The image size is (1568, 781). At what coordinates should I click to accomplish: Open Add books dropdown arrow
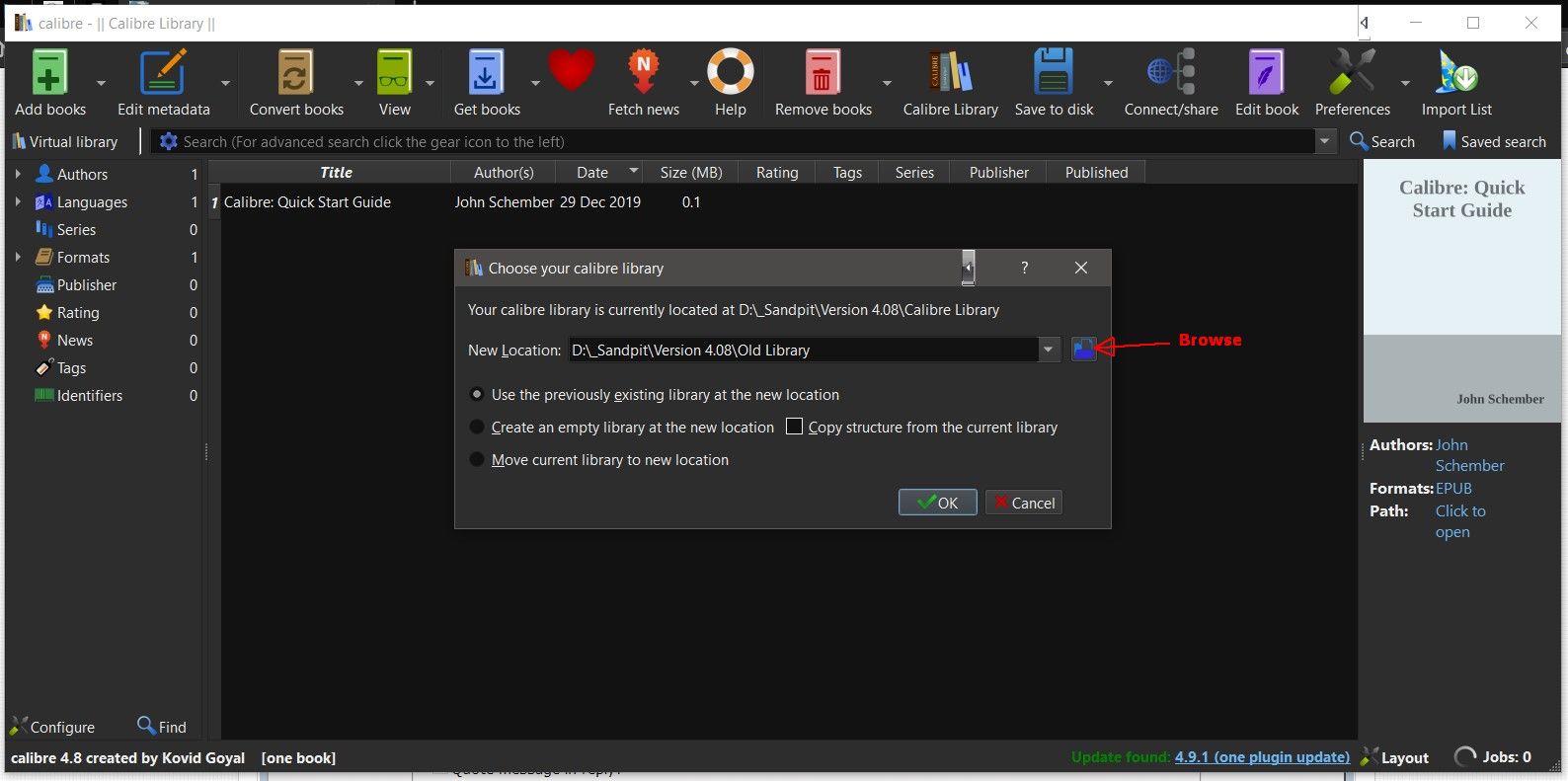(101, 83)
